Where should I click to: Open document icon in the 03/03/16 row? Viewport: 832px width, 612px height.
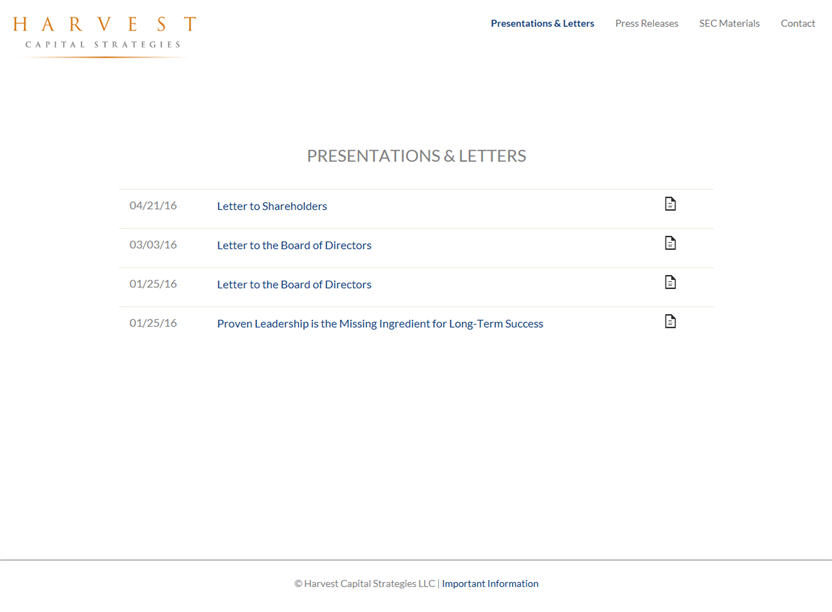(670, 243)
